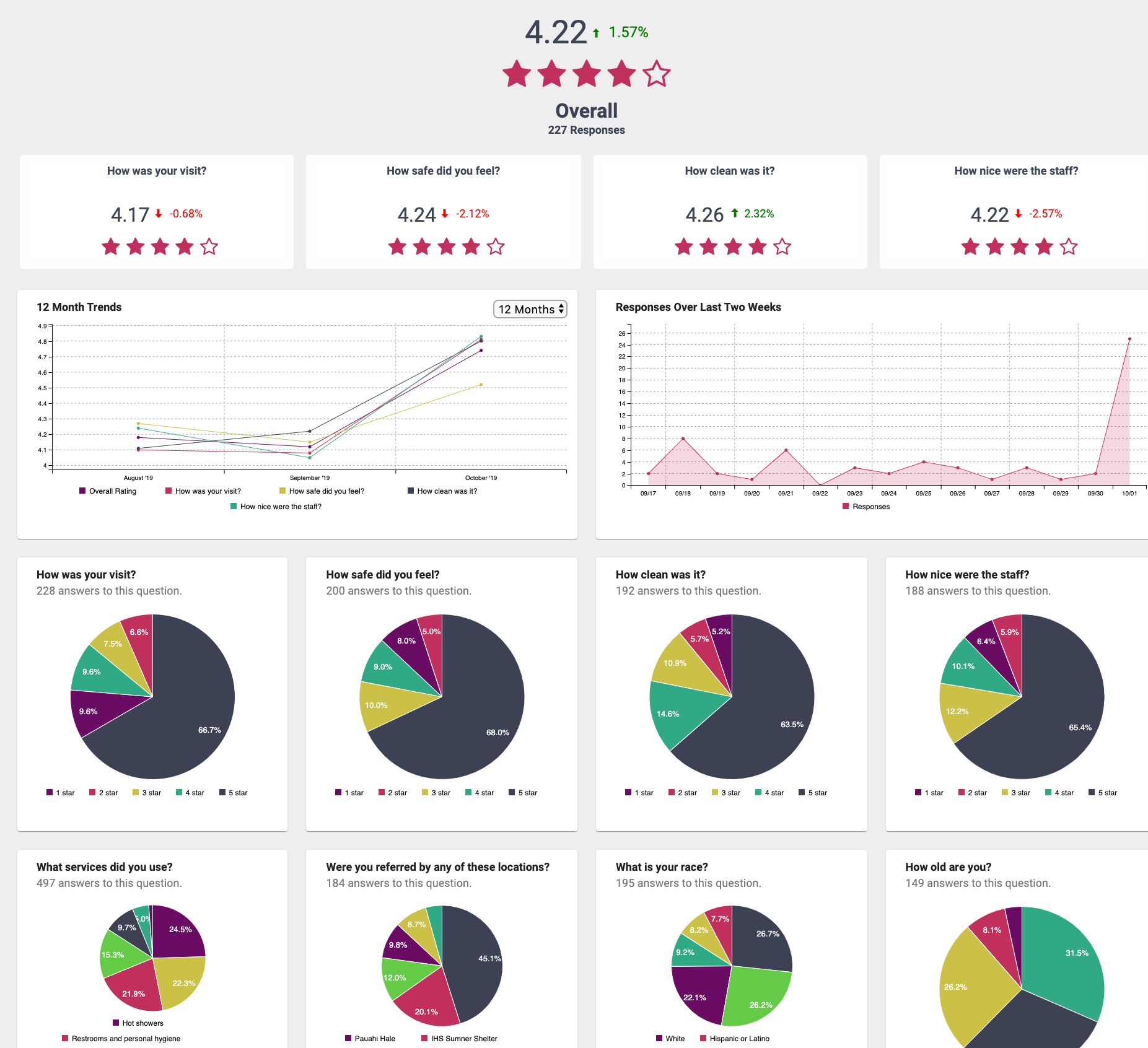Click the "Overall Rating" legend color swatch
The width and height of the screenshot is (1148, 1048).
click(81, 491)
